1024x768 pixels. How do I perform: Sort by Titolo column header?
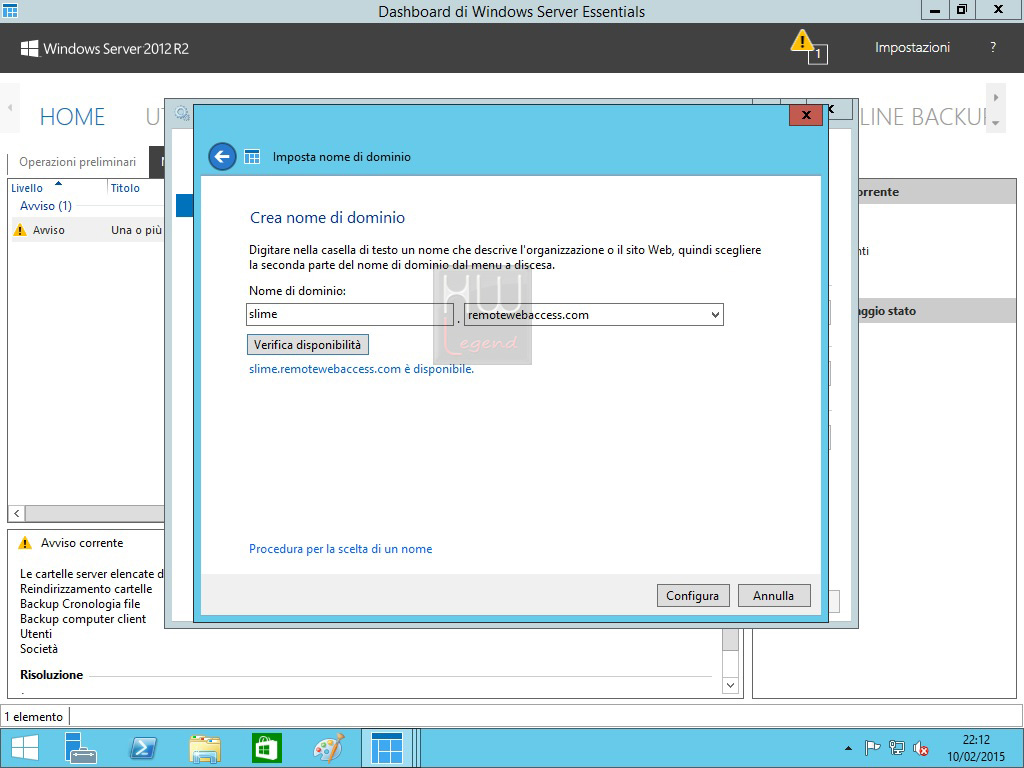125,188
